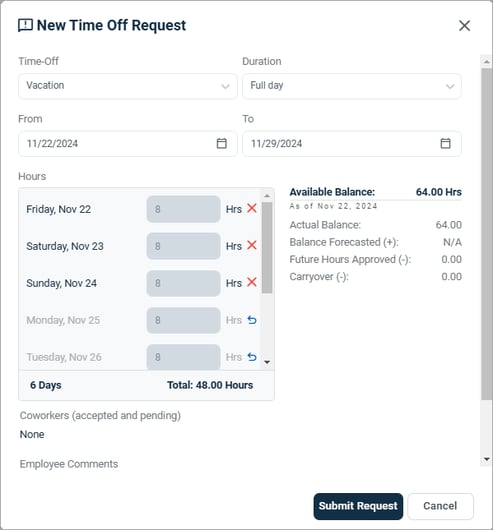Screen dimensions: 493x530
Task: Restore Tuesday, Nov 26 with undo arrow
Action: point(252,357)
